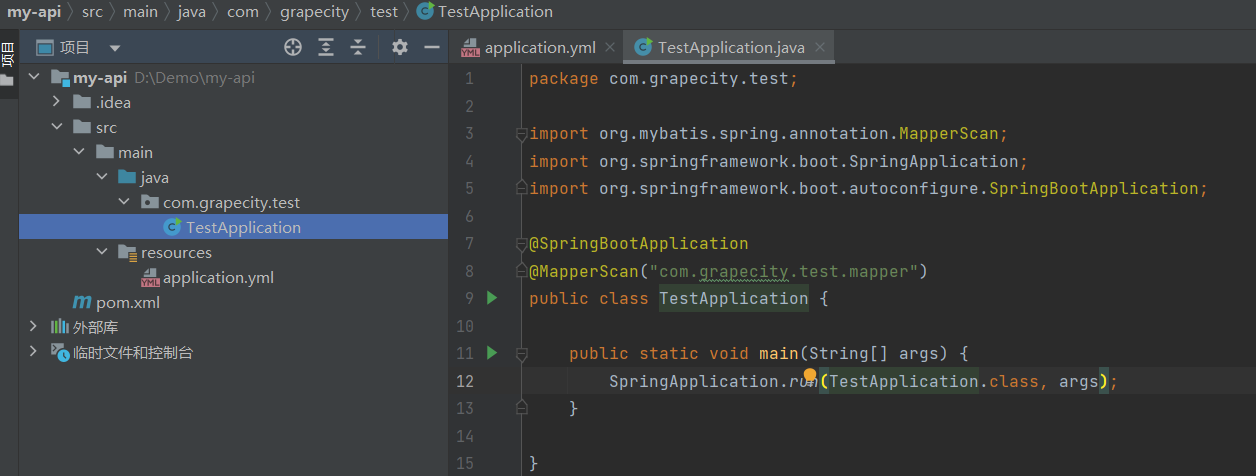Viewport: 1256px width, 476px height.
Task: Click the Expand All icon in project panel
Action: 326,47
